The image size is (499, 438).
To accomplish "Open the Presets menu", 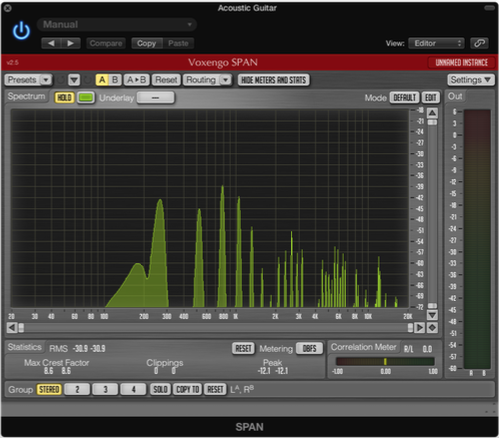I will click(28, 80).
